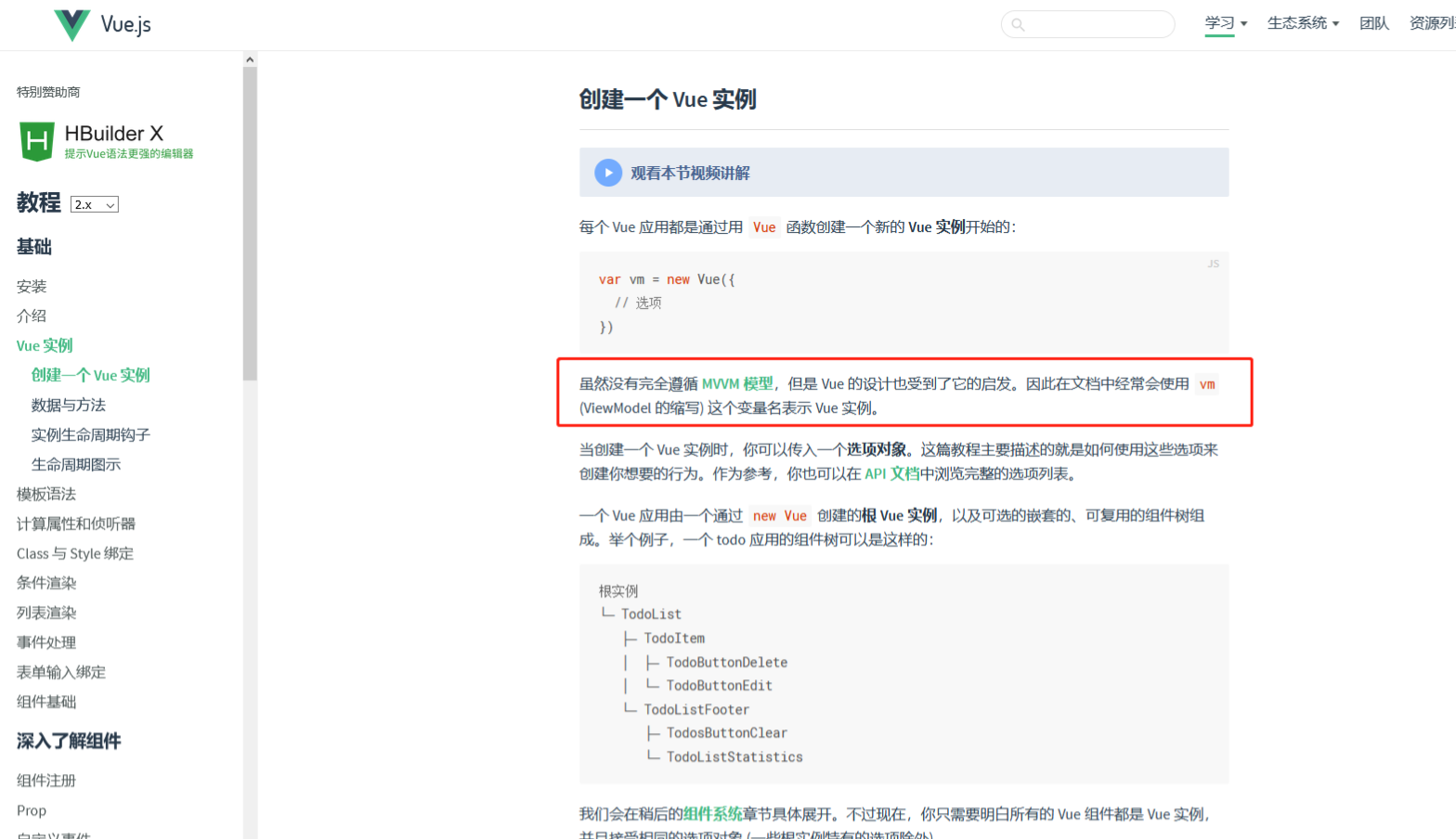Play the 观看本节视频讲解 video button icon
Image resolution: width=1456 pixels, height=839 pixels.
608,173
